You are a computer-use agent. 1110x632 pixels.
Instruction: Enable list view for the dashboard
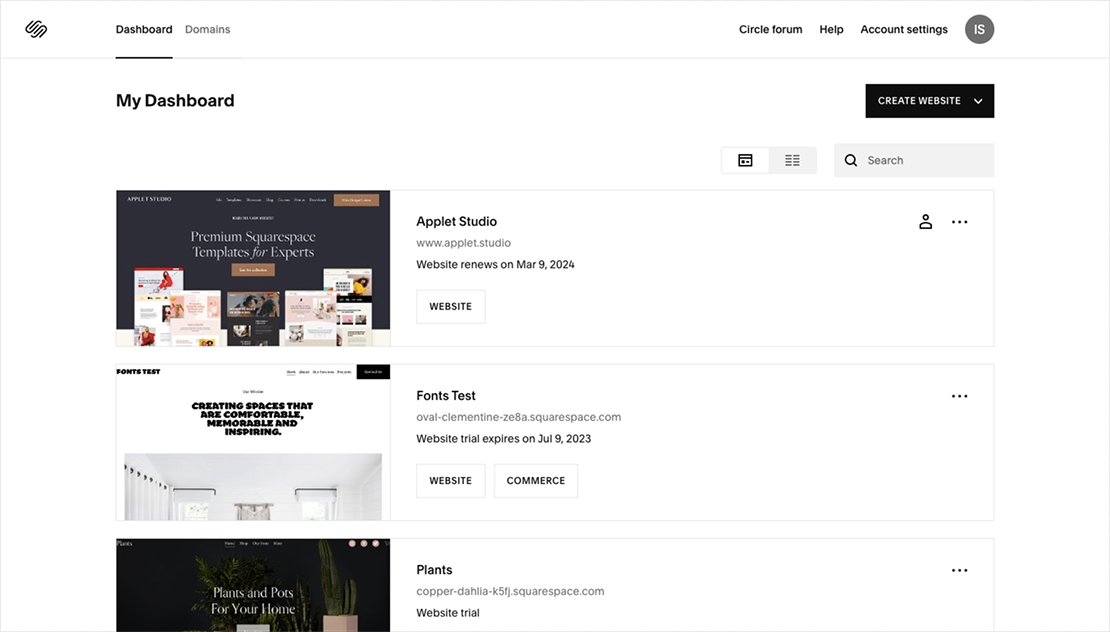click(x=792, y=159)
